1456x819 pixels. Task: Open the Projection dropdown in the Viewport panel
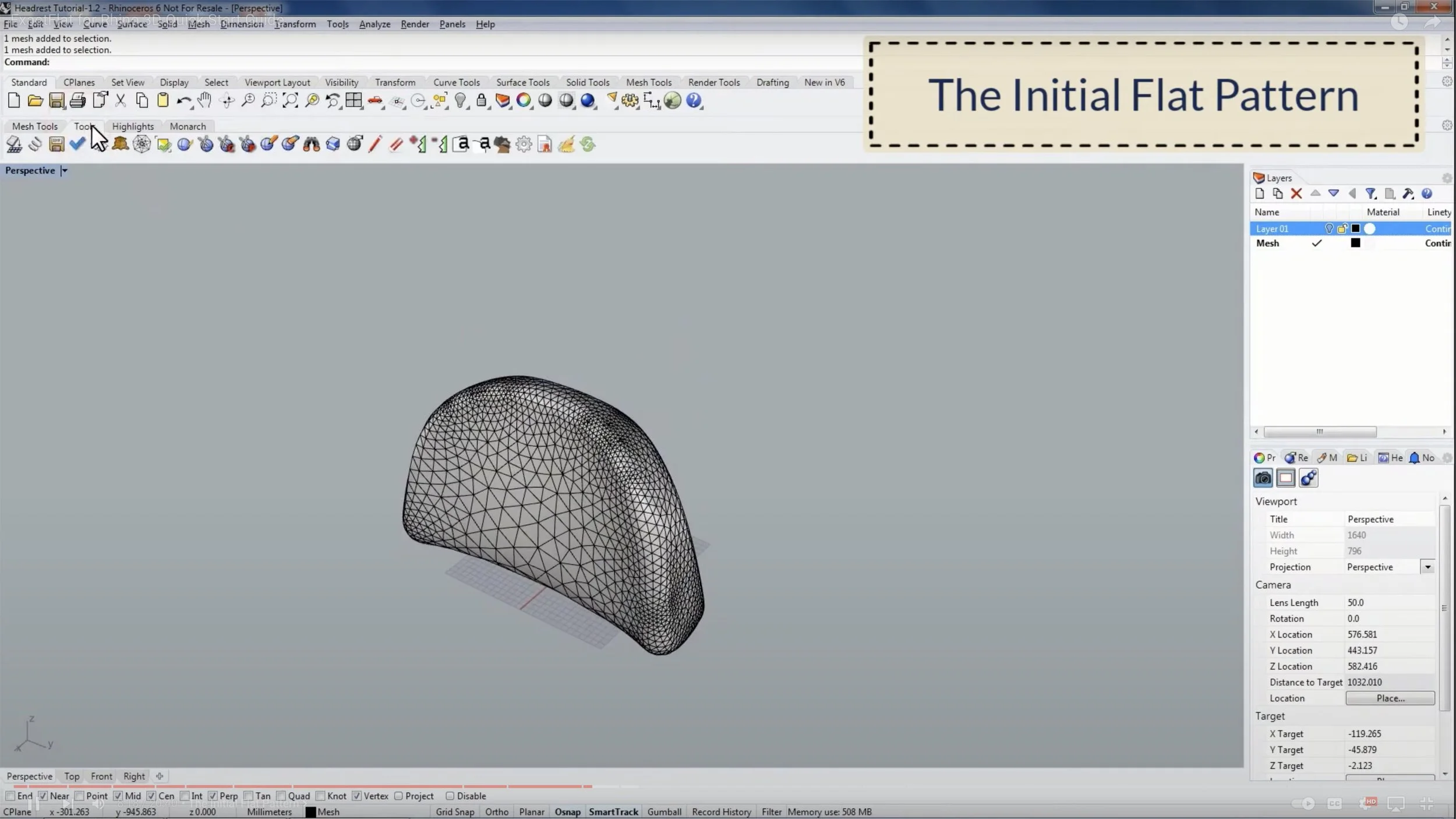(1427, 566)
